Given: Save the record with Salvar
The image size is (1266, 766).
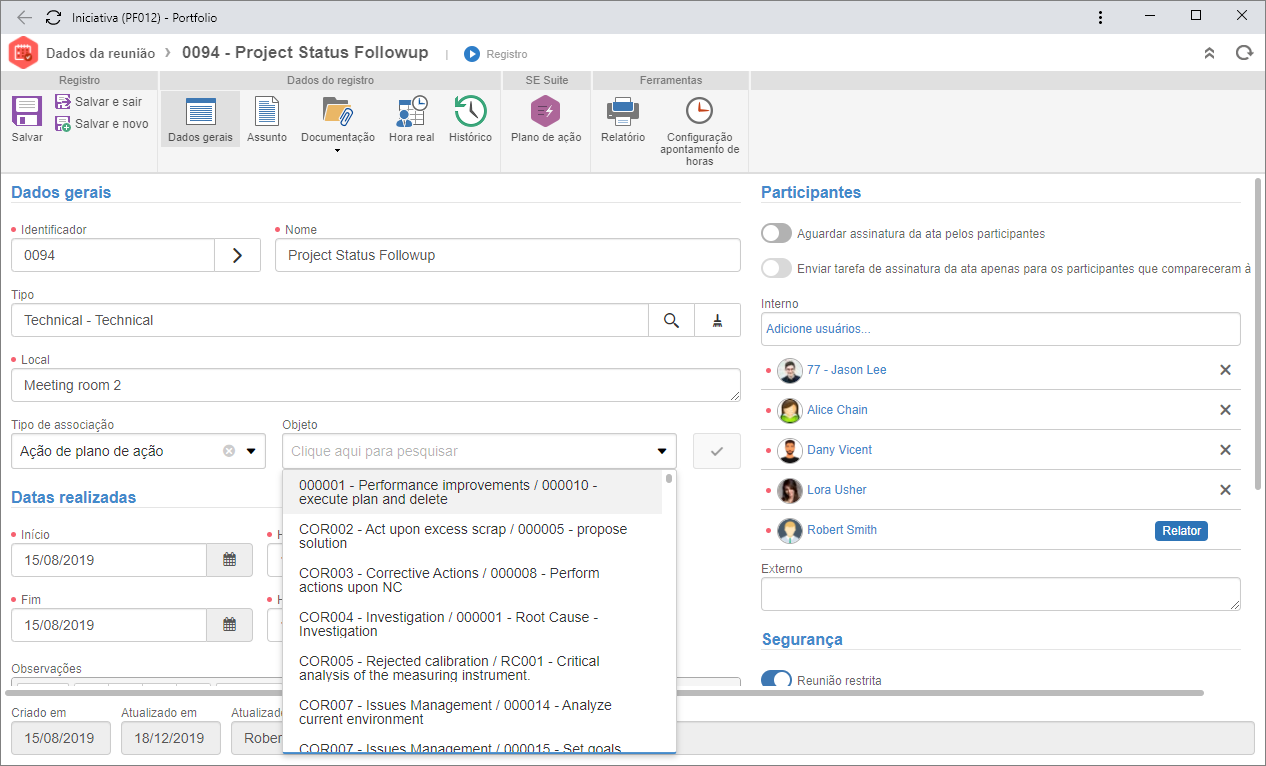Looking at the screenshot, I should 27,119.
